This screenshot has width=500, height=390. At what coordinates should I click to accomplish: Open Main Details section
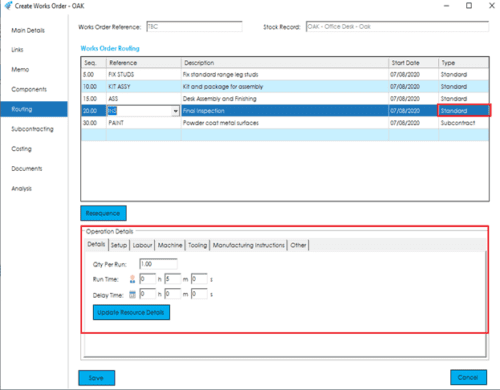[28, 30]
